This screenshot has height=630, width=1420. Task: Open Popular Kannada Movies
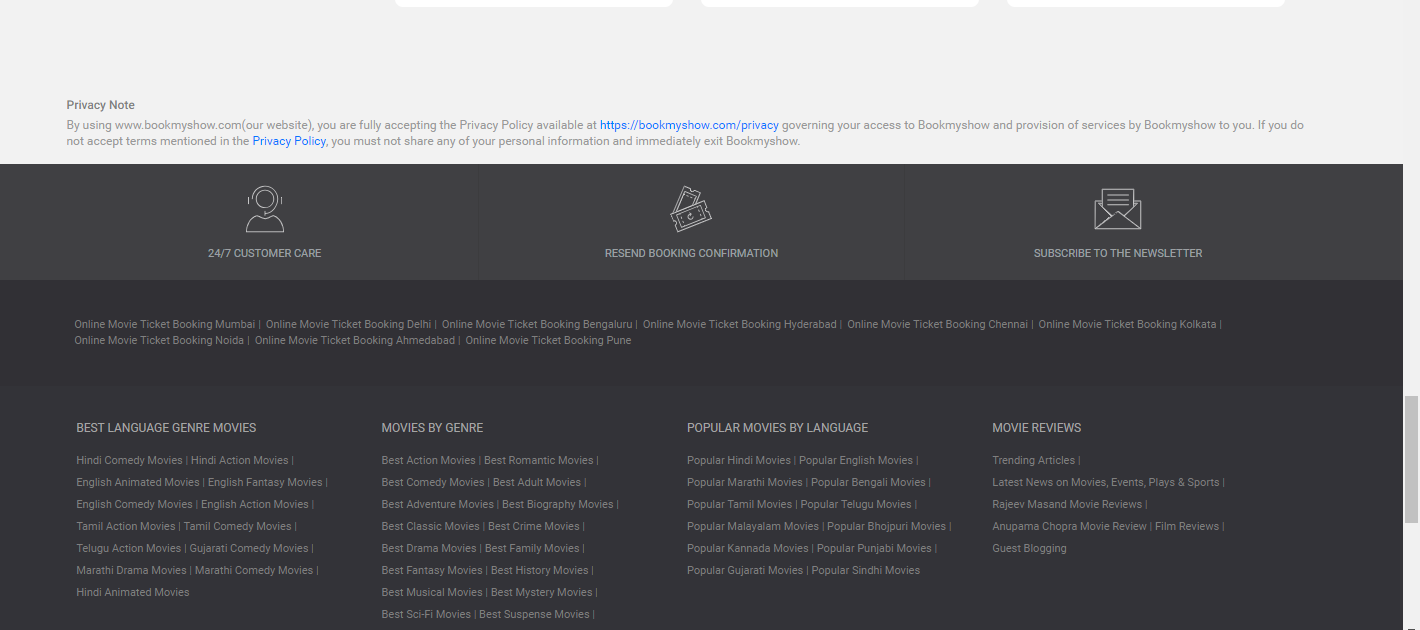point(748,548)
